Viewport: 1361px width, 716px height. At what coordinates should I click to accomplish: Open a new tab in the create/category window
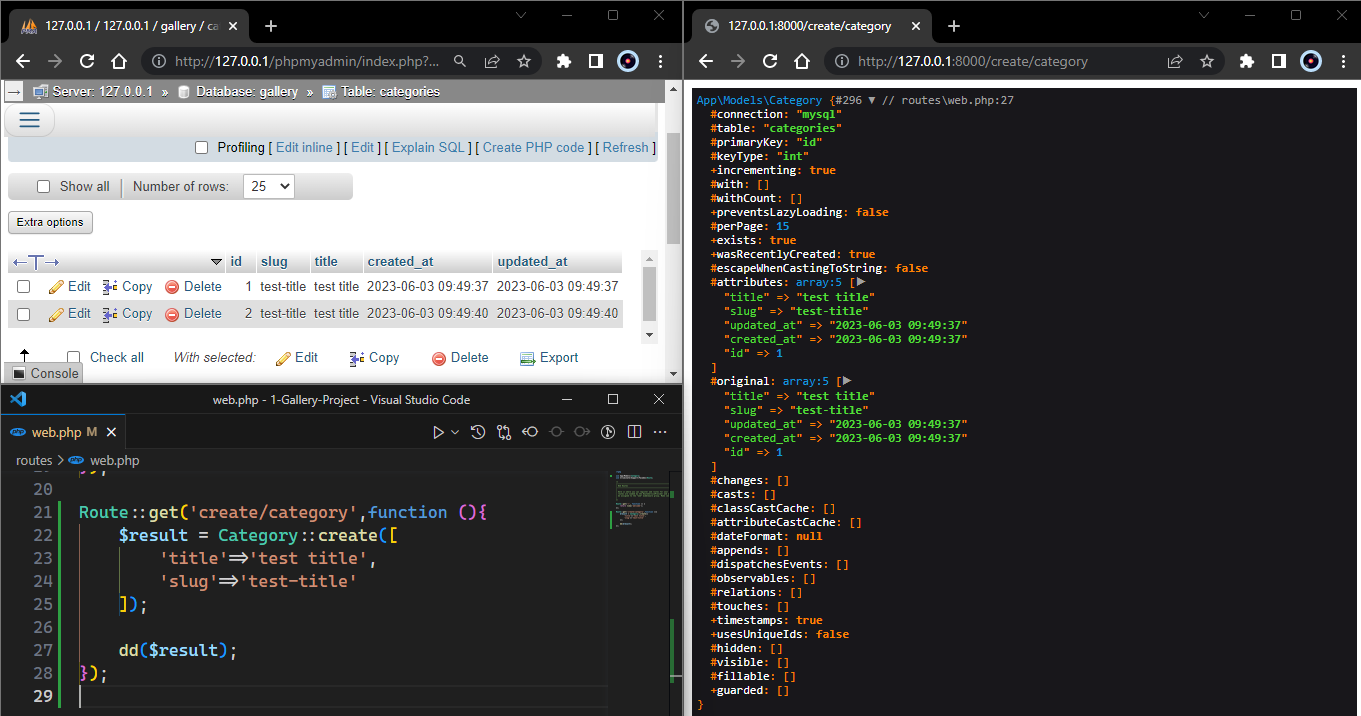pos(953,26)
